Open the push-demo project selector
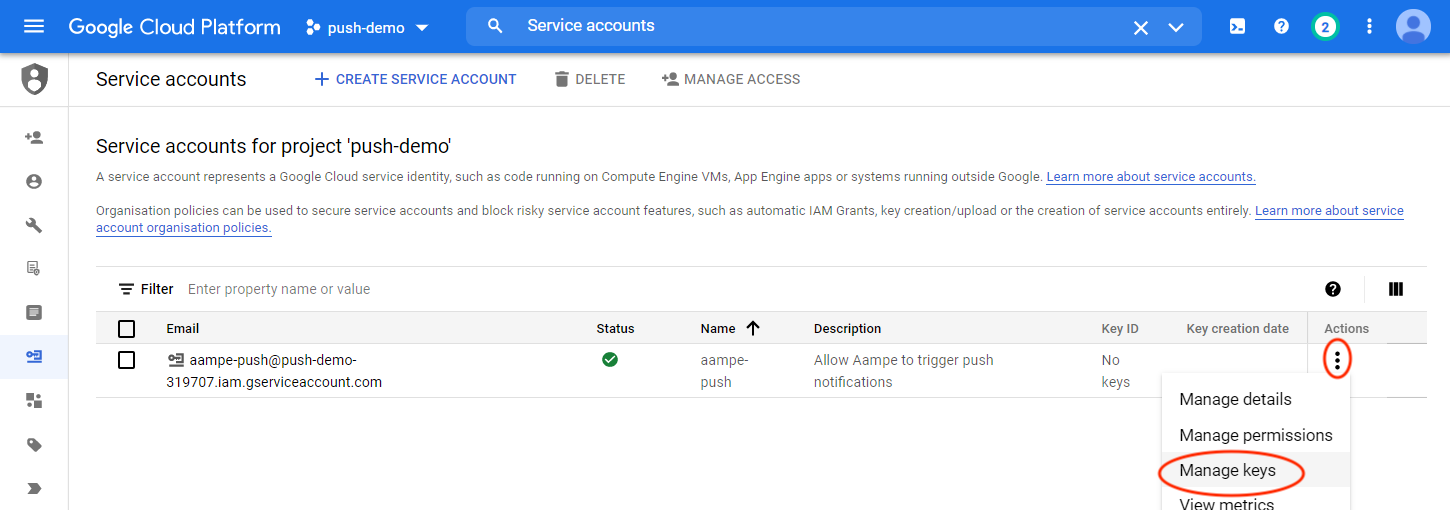Screen dimensions: 1450x510 (x=367, y=28)
